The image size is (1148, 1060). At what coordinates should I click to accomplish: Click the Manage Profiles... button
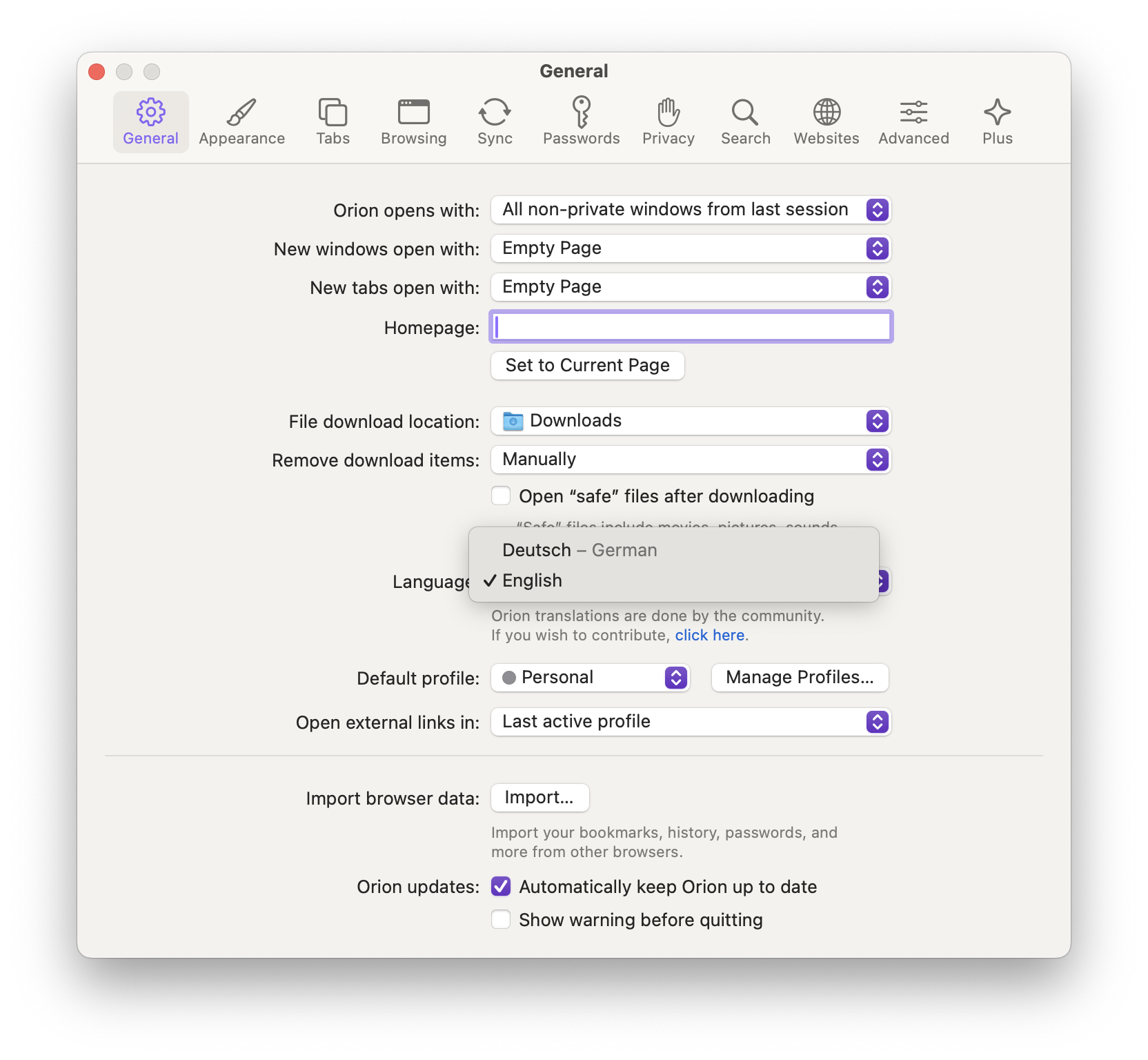pos(800,678)
